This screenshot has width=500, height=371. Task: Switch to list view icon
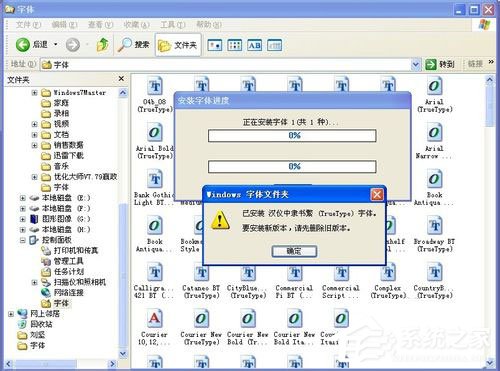tap(235, 45)
